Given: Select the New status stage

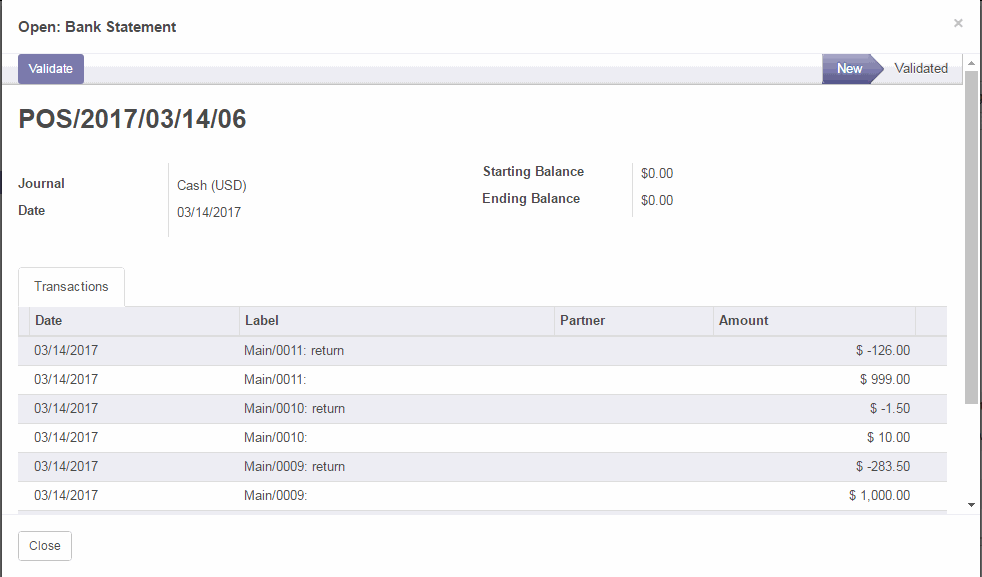Looking at the screenshot, I should pyautogui.click(x=848, y=69).
